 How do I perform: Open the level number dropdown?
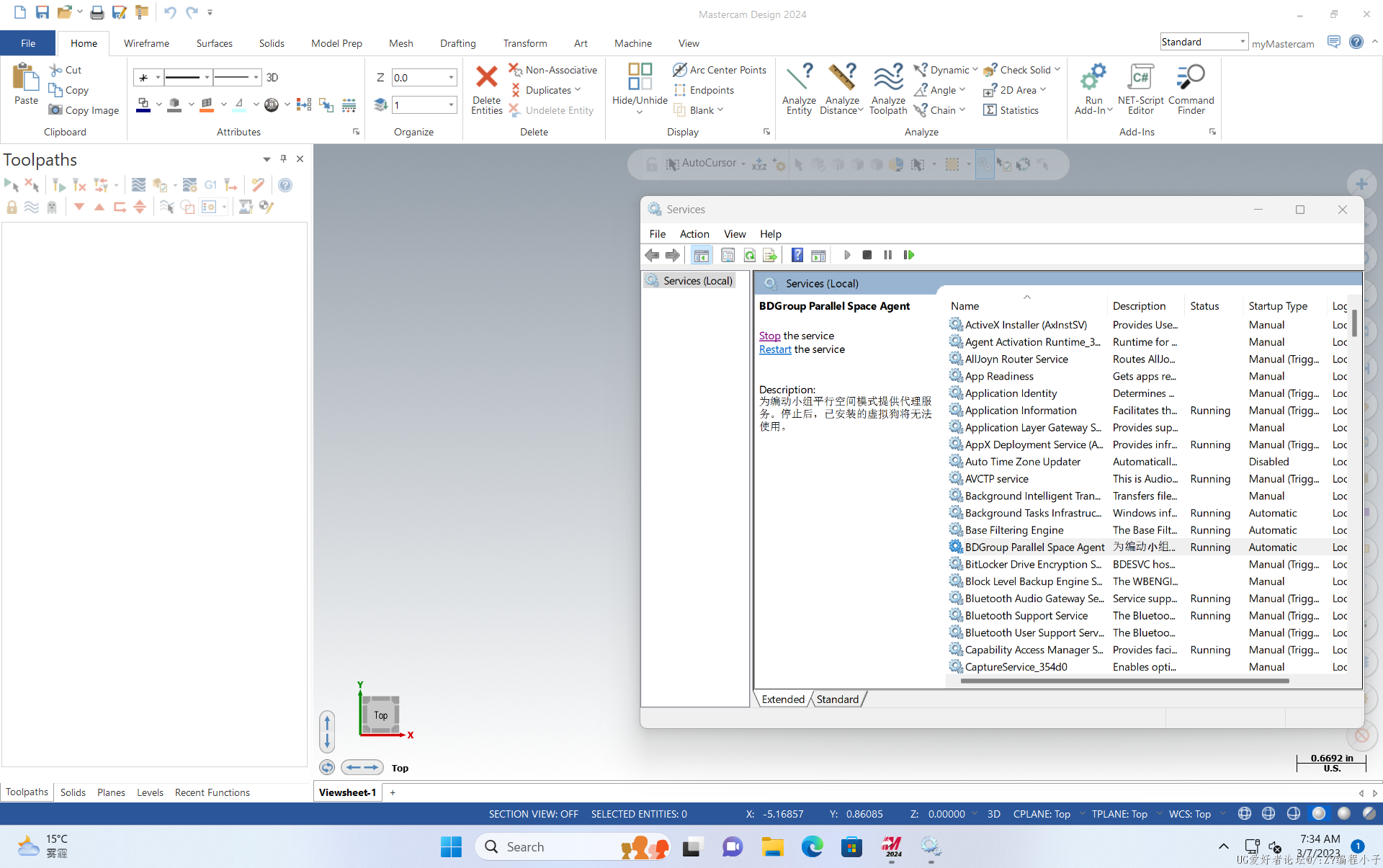click(x=452, y=104)
